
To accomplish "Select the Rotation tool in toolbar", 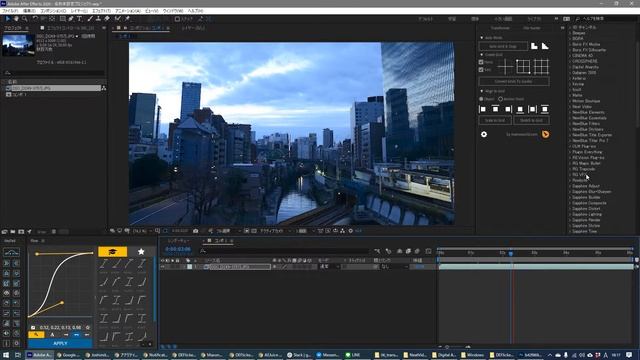I will [x=35, y=19].
